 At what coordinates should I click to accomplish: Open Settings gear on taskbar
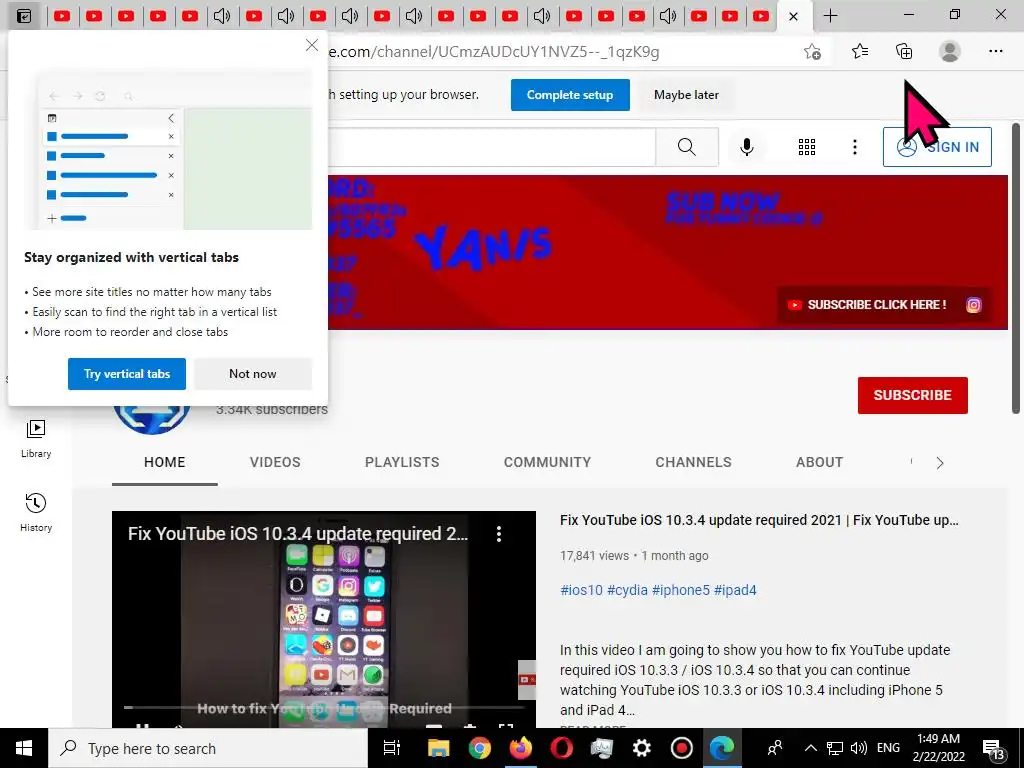(x=641, y=748)
